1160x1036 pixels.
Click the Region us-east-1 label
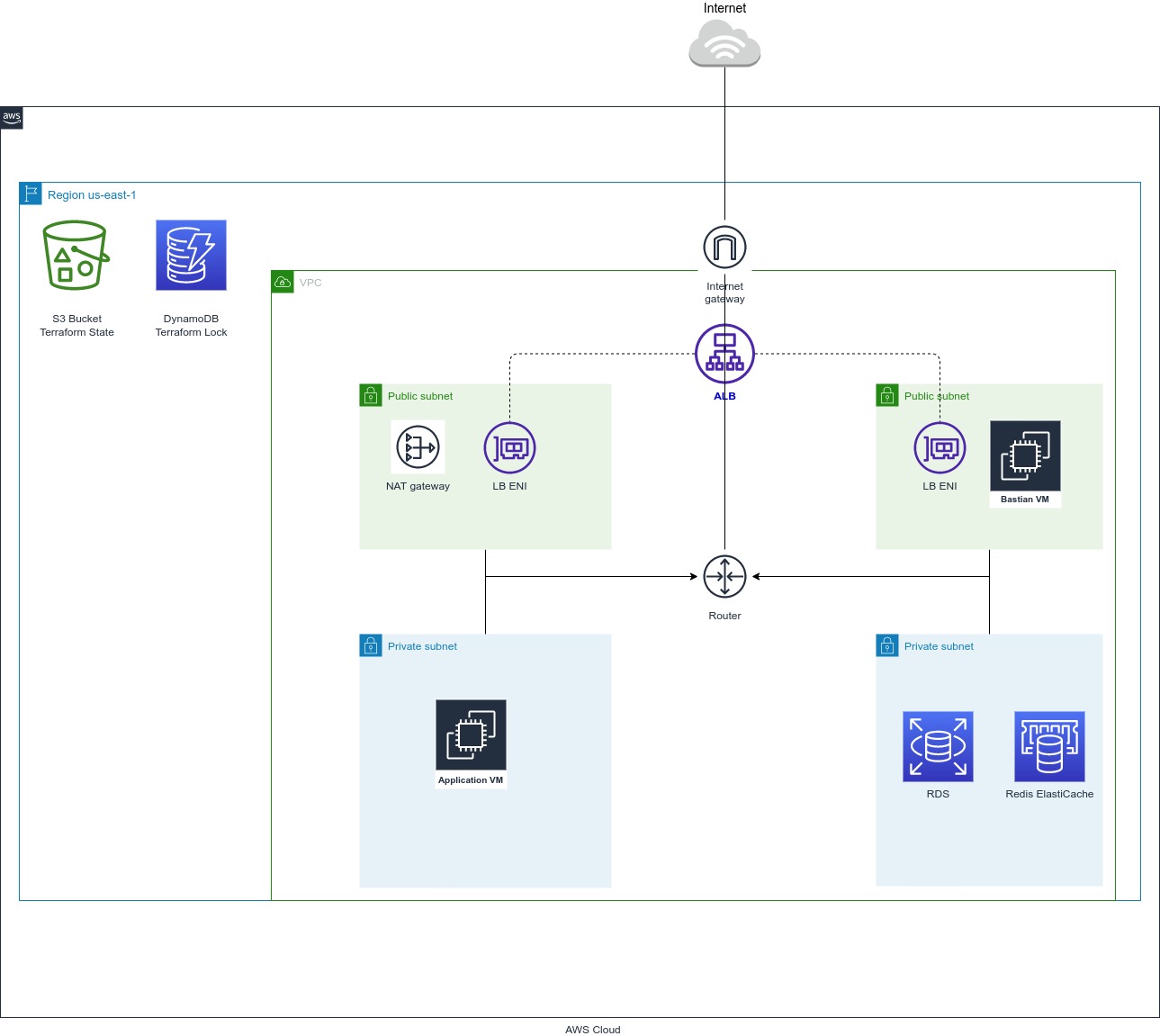[92, 194]
